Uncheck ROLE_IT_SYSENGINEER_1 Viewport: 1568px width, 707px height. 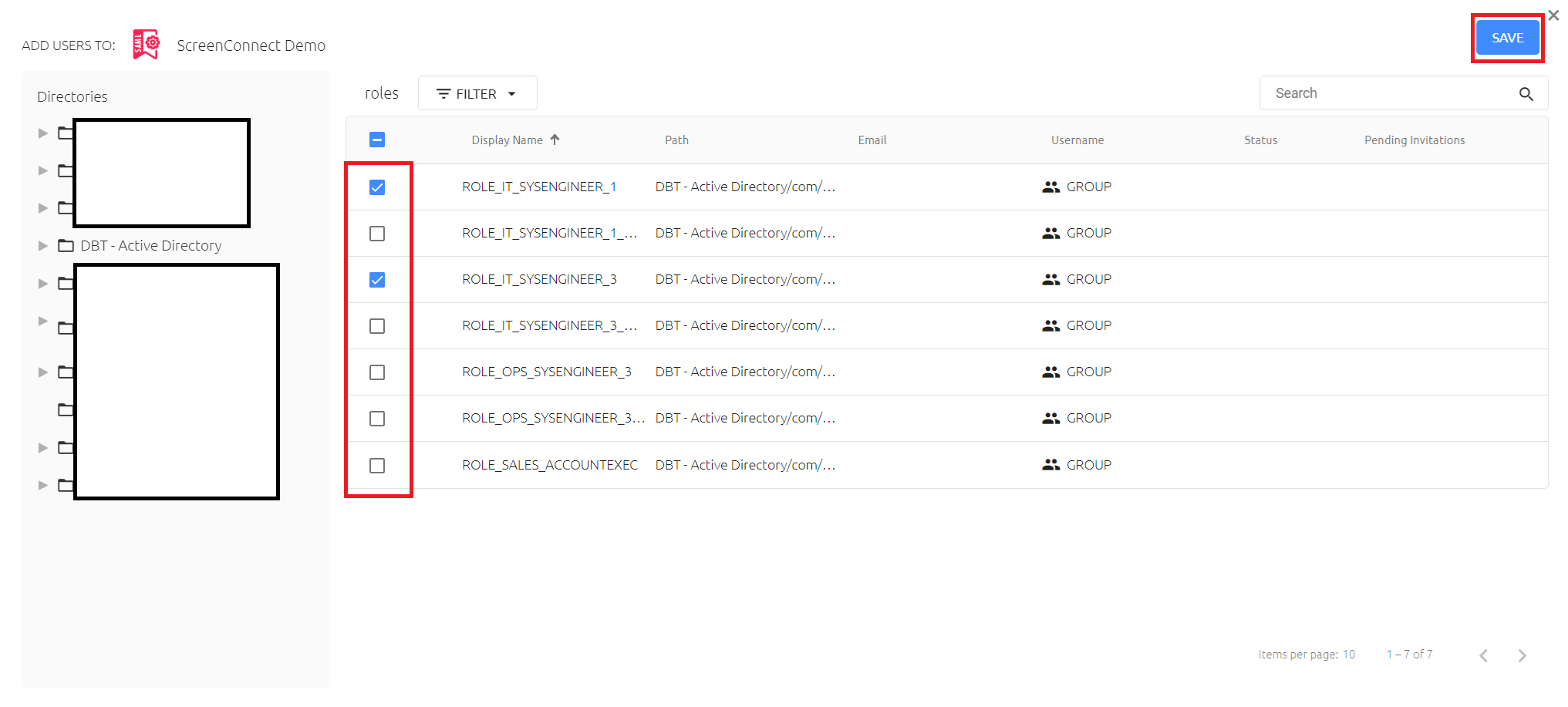tap(377, 187)
